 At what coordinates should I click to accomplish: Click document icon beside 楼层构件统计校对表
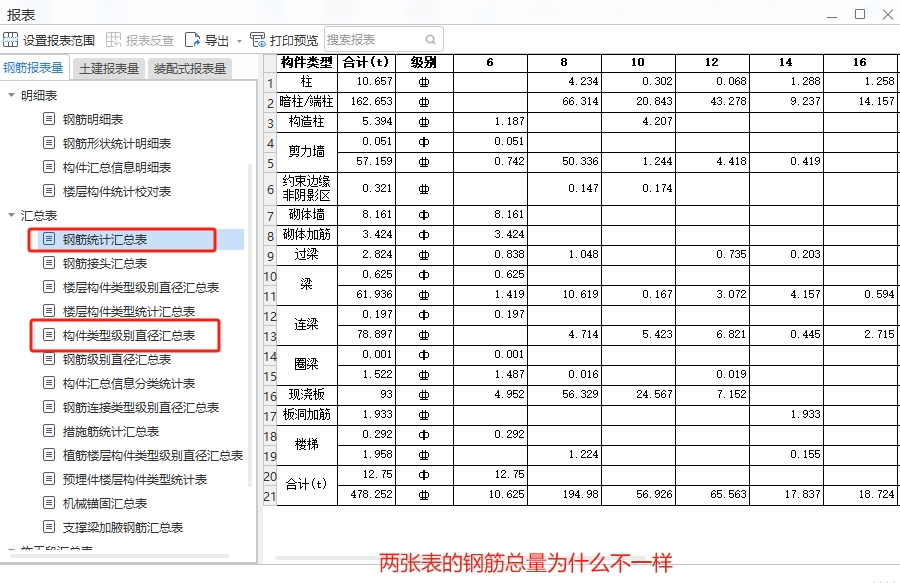[x=49, y=191]
